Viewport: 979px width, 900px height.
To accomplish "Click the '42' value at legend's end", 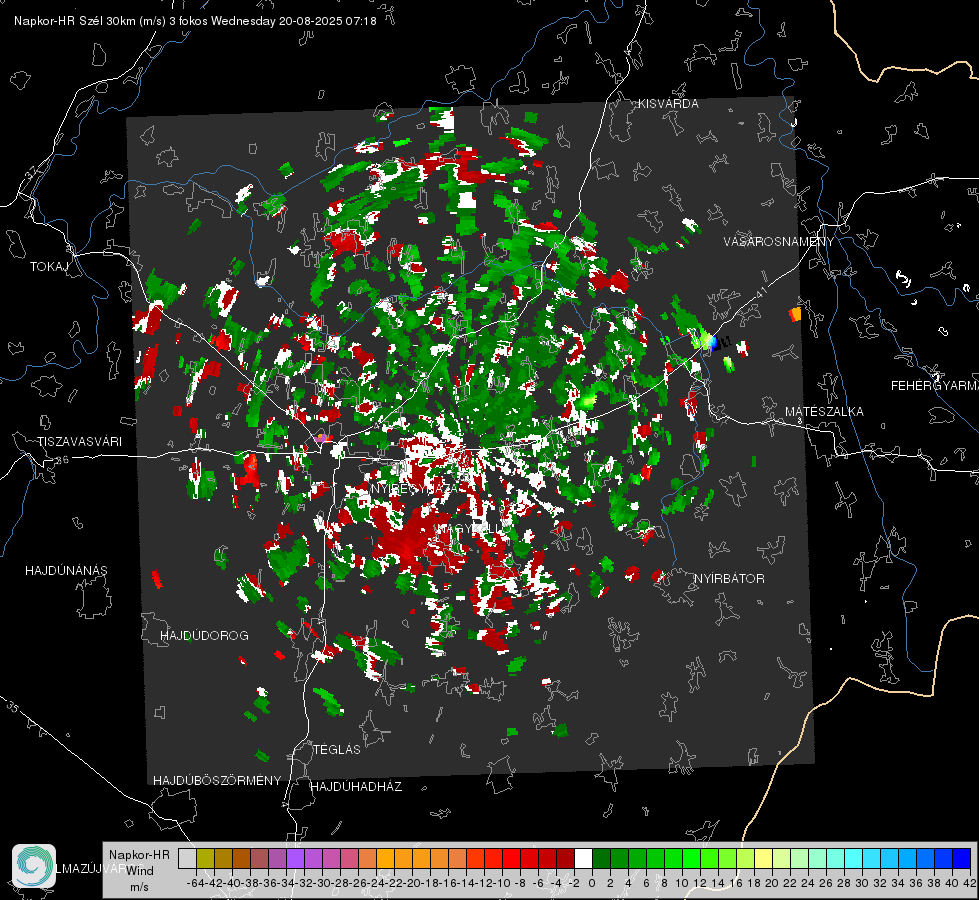I will [970, 883].
